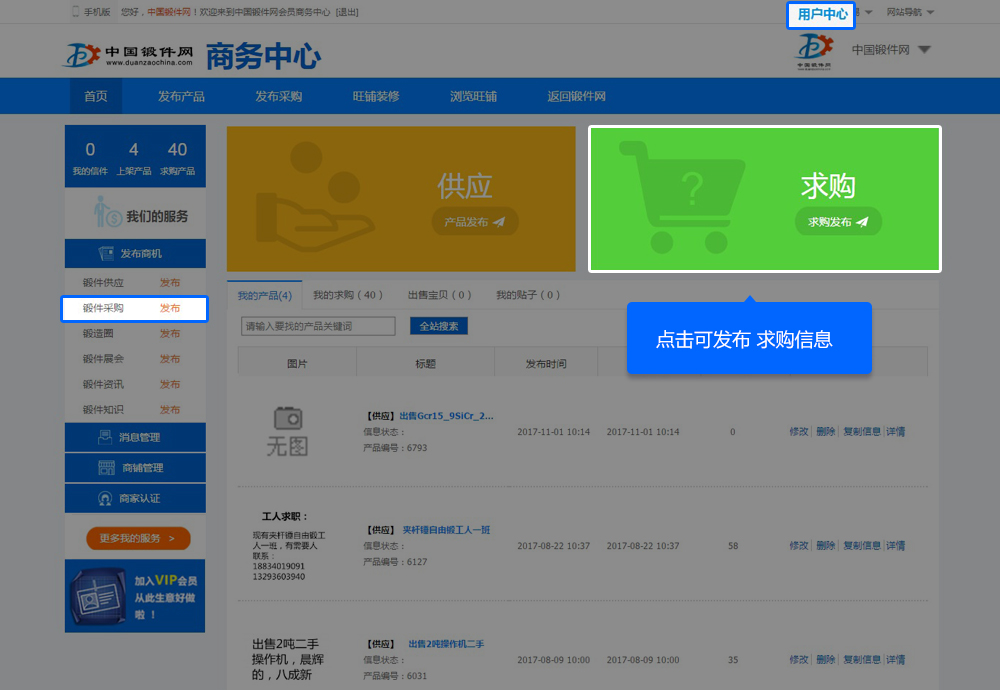Viewport: 1000px width, 690px height.
Task: Click the headset icon beside 商家认证
Action: pyautogui.click(x=106, y=498)
